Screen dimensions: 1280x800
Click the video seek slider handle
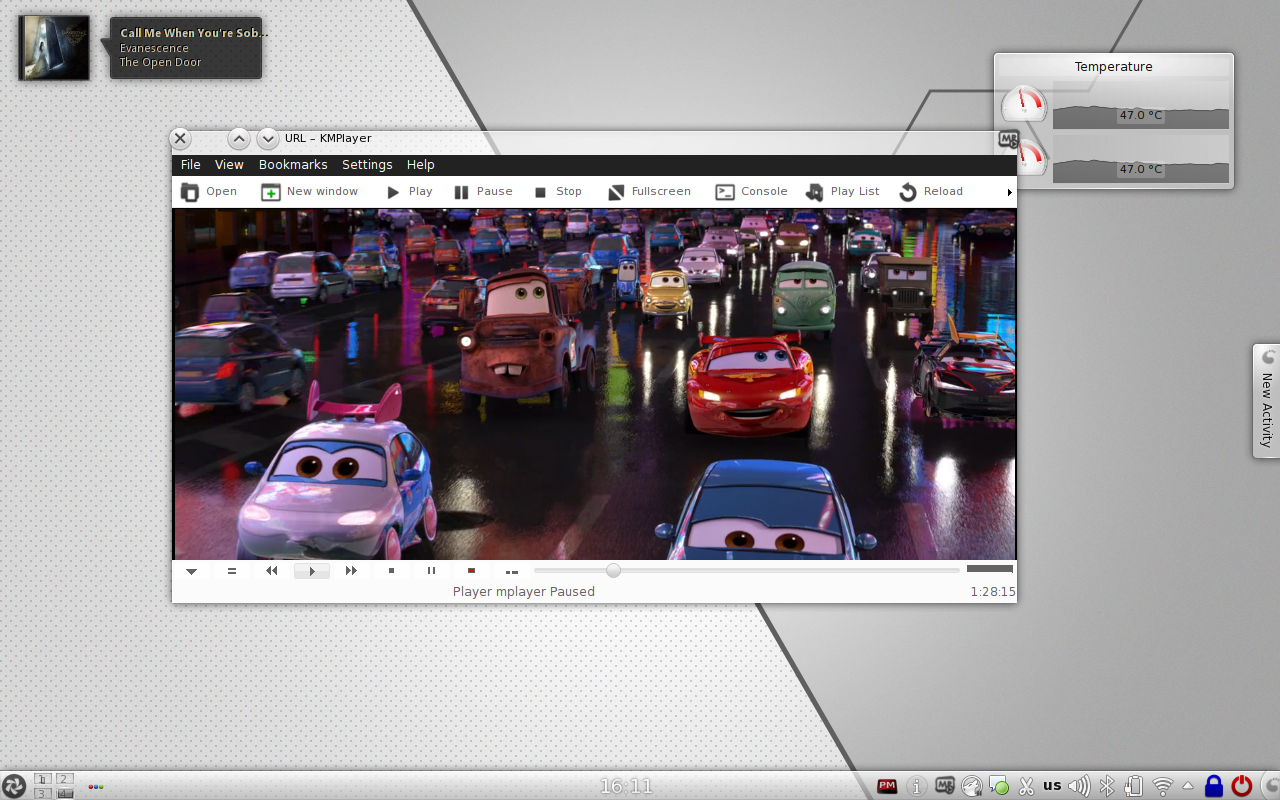(x=613, y=571)
